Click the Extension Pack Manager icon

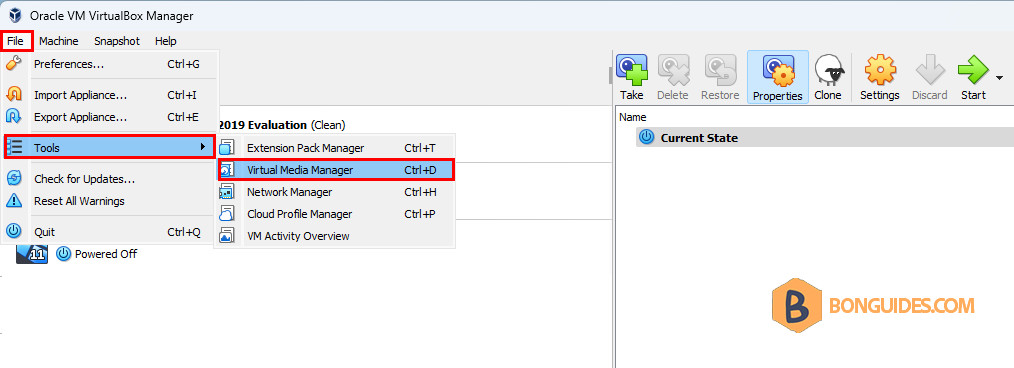coord(227,148)
